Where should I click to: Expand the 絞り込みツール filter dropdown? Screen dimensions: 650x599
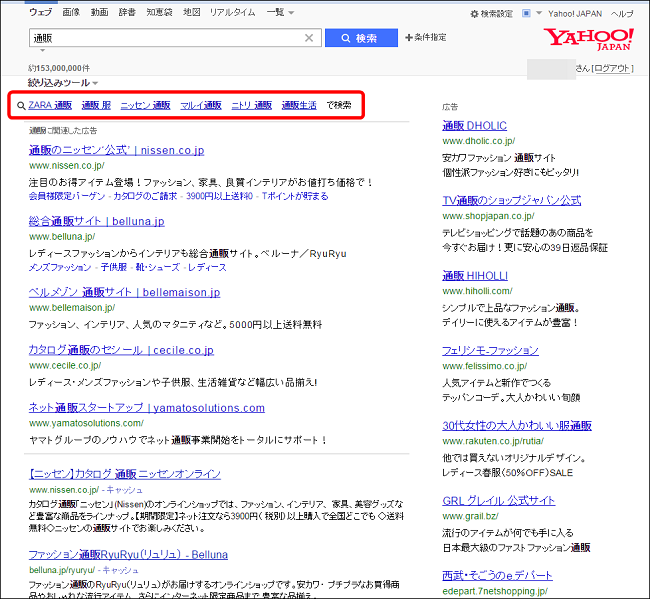point(63,83)
